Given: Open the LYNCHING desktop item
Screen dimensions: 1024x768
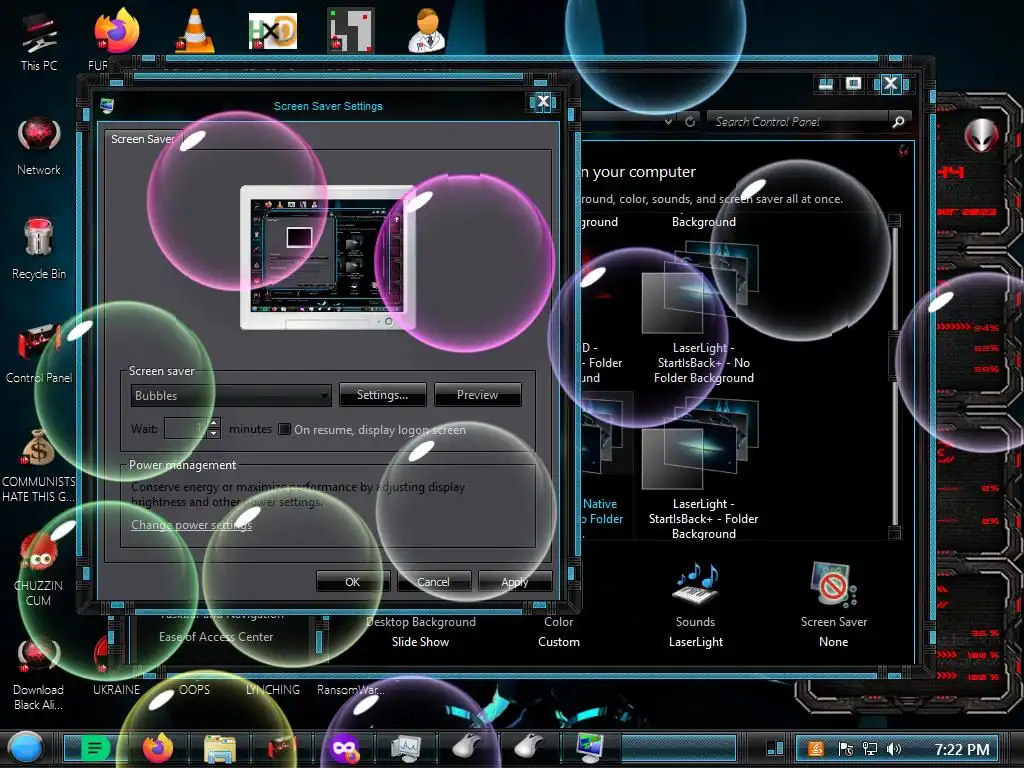Looking at the screenshot, I should (x=273, y=690).
